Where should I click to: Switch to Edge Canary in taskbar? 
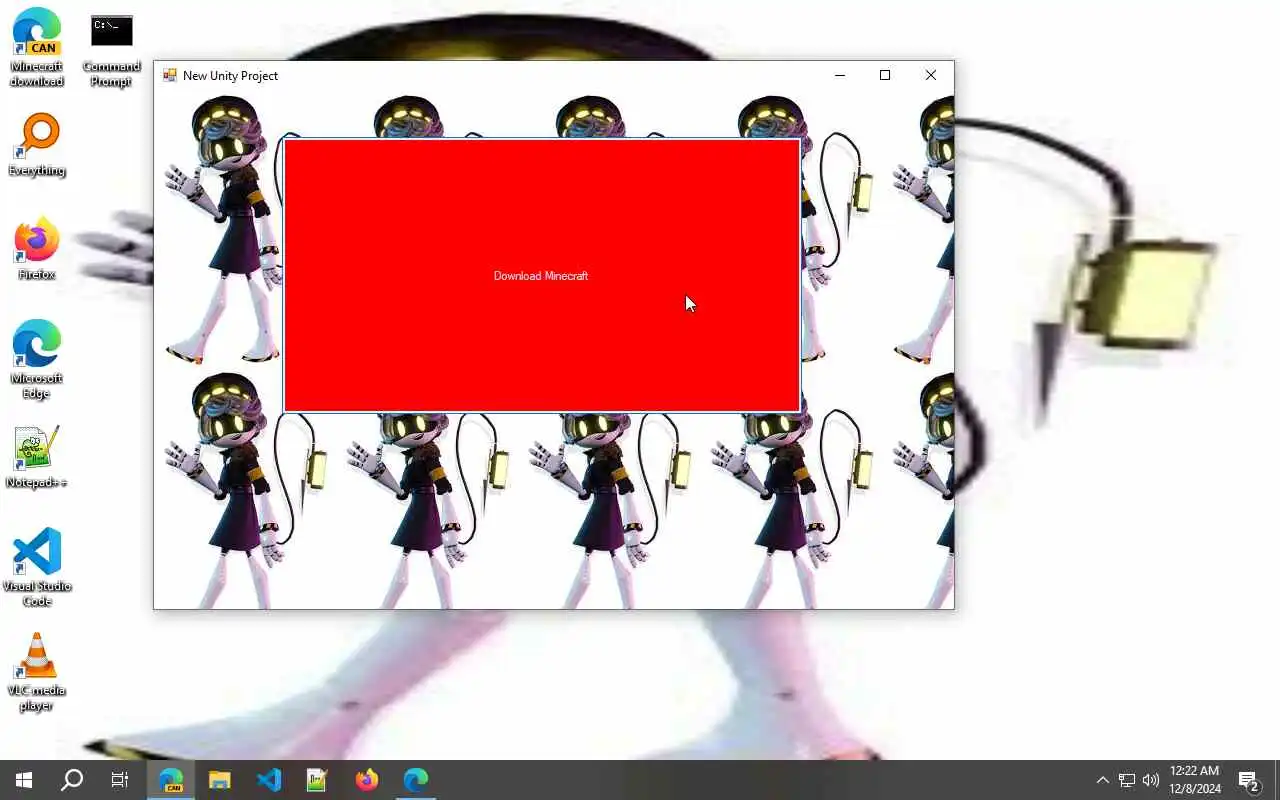pos(171,780)
